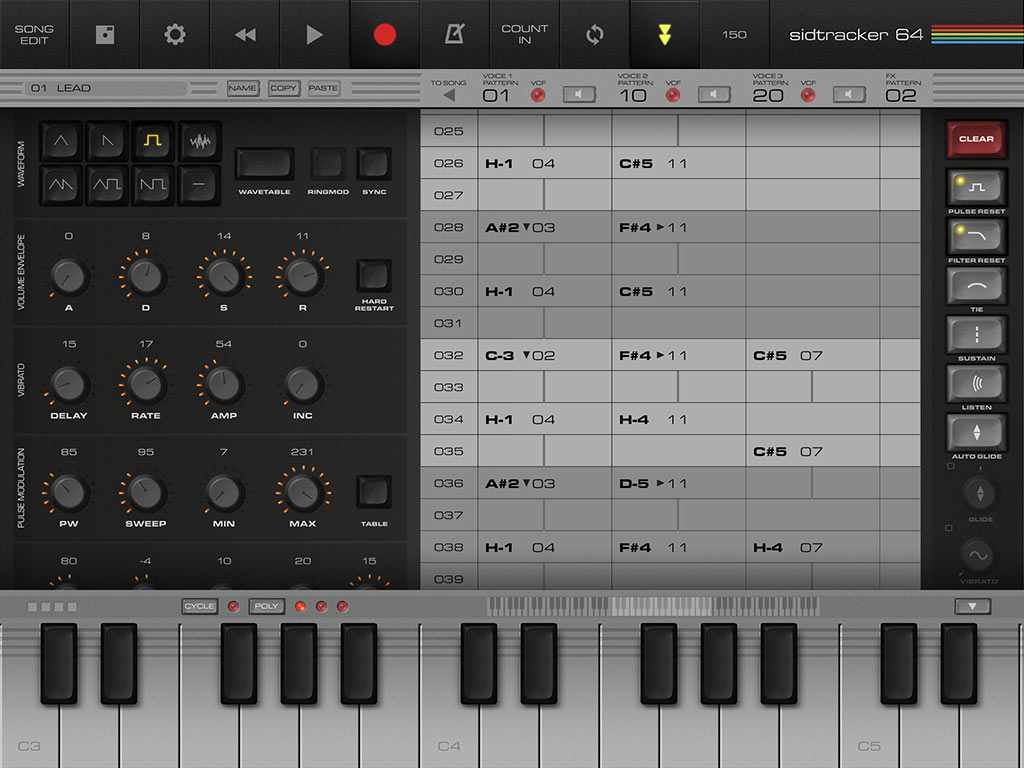
Task: Toggle the Hard Restart switch
Action: click(374, 275)
